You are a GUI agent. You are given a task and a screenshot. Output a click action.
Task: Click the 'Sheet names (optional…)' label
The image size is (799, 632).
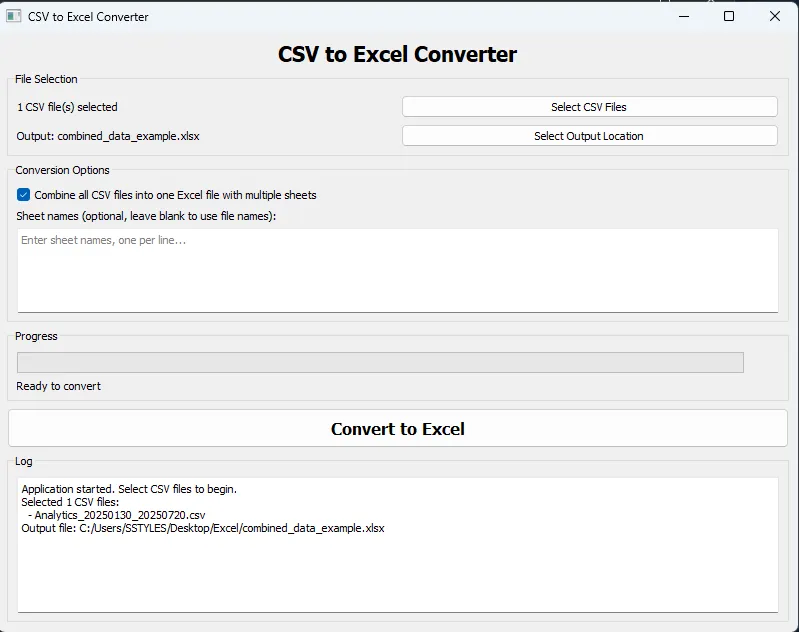pos(146,216)
